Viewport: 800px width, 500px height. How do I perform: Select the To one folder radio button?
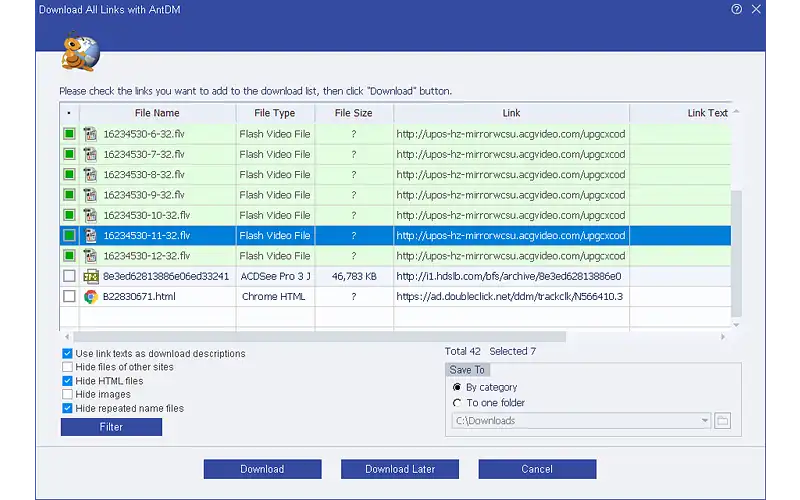457,403
